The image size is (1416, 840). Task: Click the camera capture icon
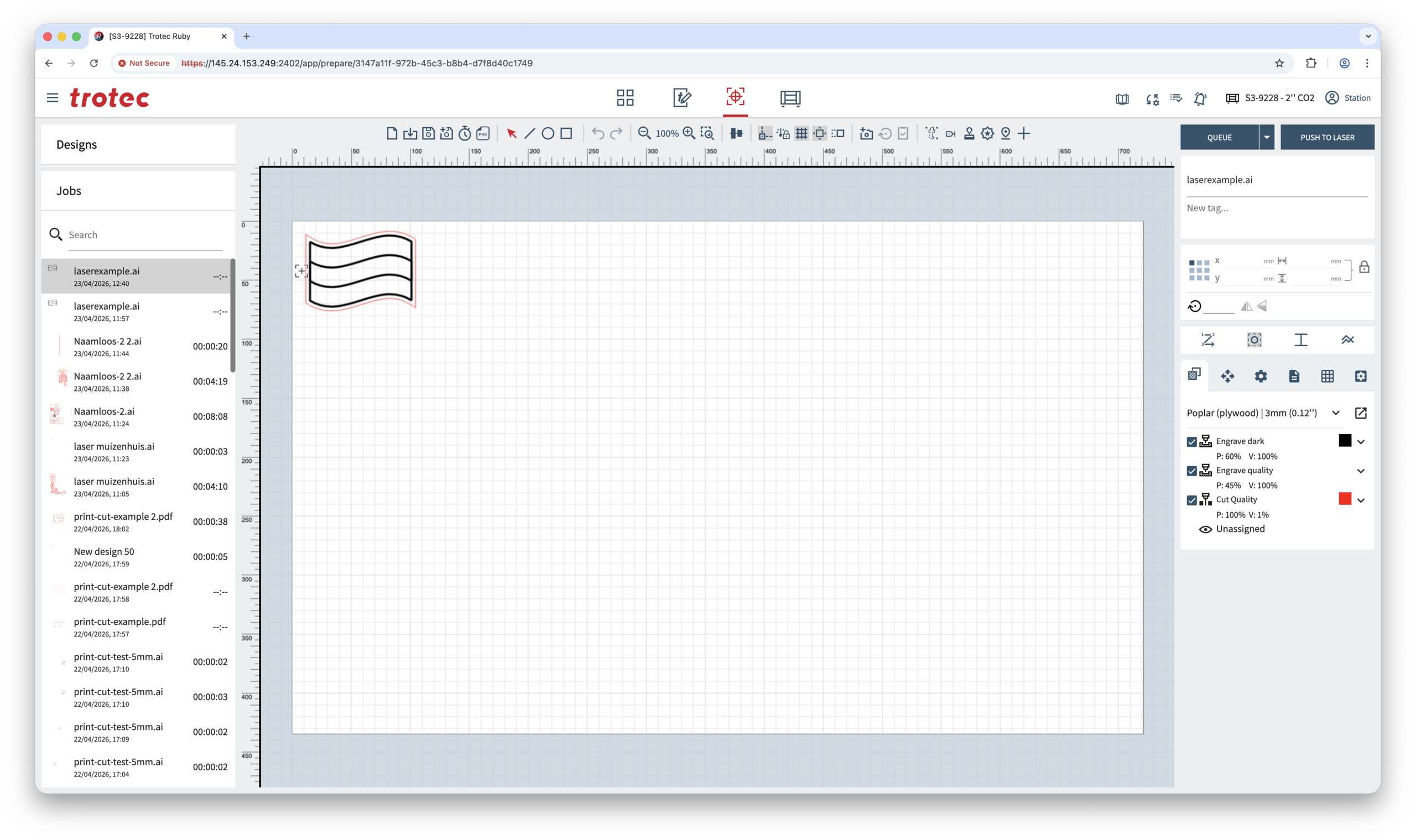(x=866, y=134)
